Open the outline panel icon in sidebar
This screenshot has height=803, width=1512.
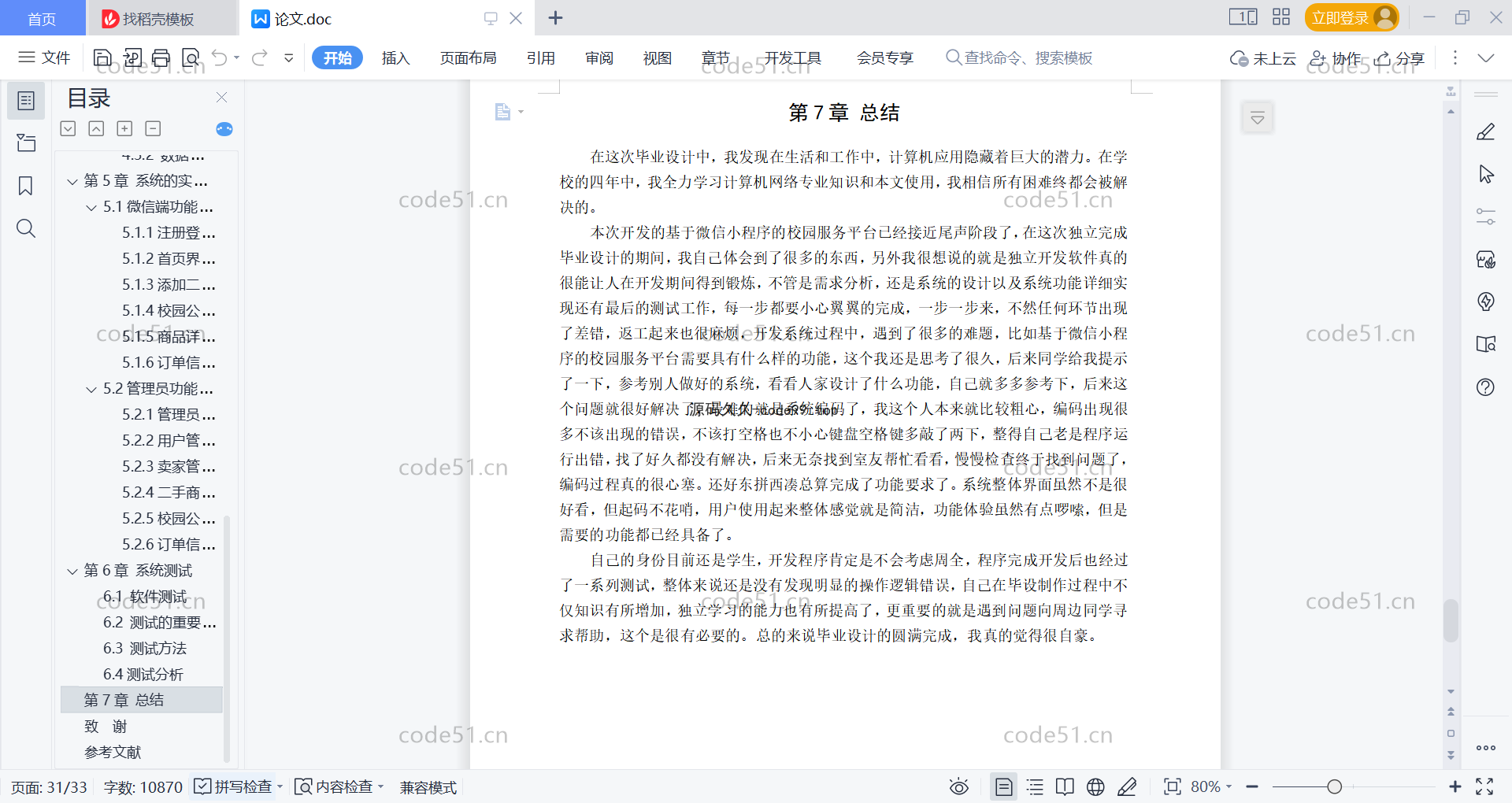tap(26, 101)
